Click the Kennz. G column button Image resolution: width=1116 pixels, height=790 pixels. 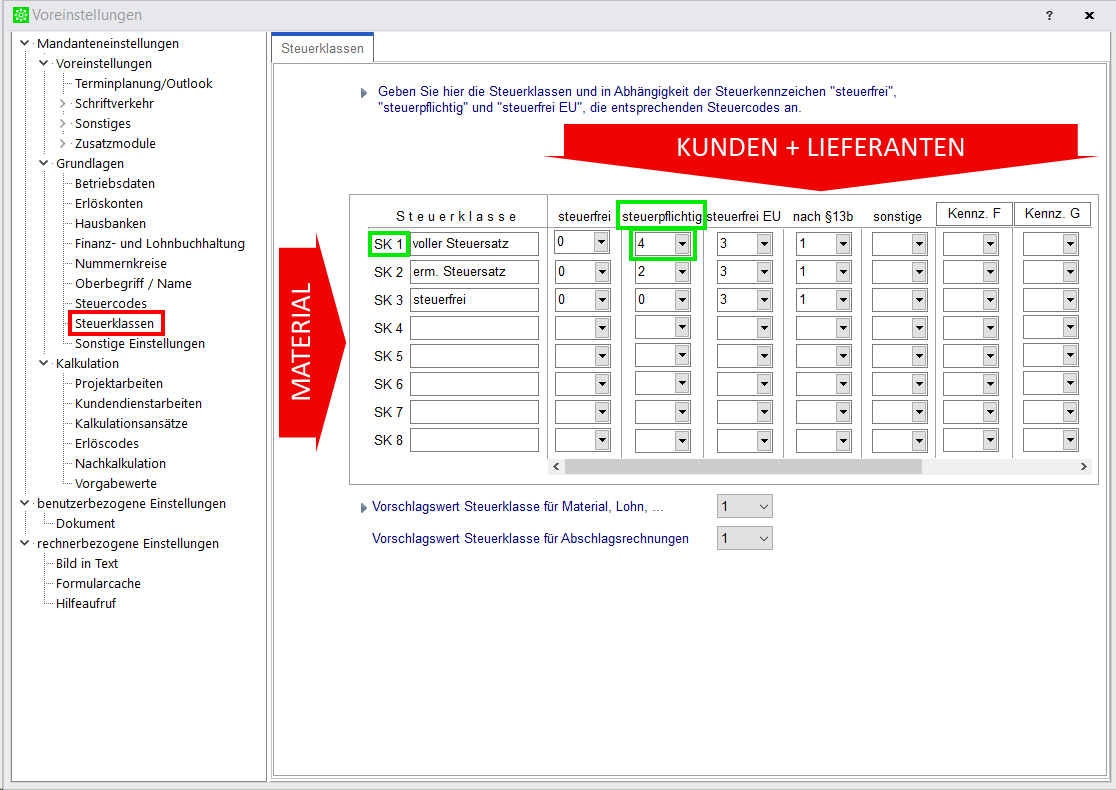(1052, 214)
